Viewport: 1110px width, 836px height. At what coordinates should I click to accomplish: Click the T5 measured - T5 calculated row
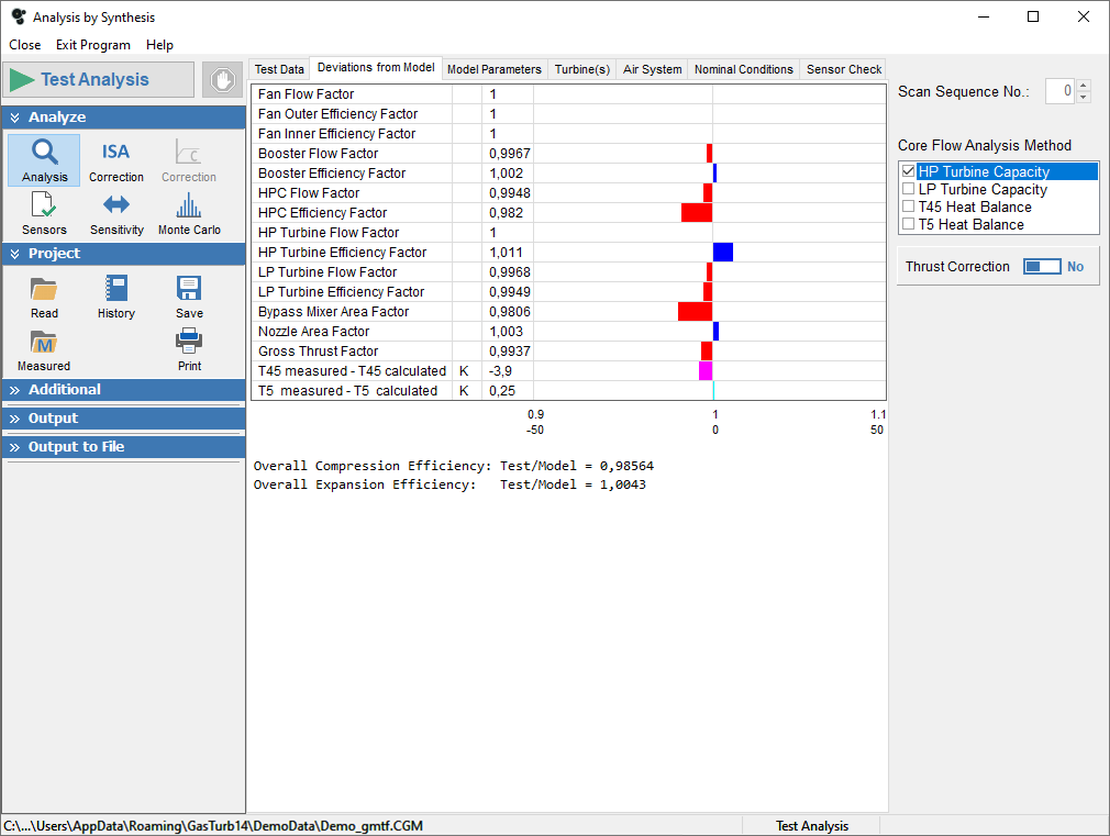(x=568, y=391)
